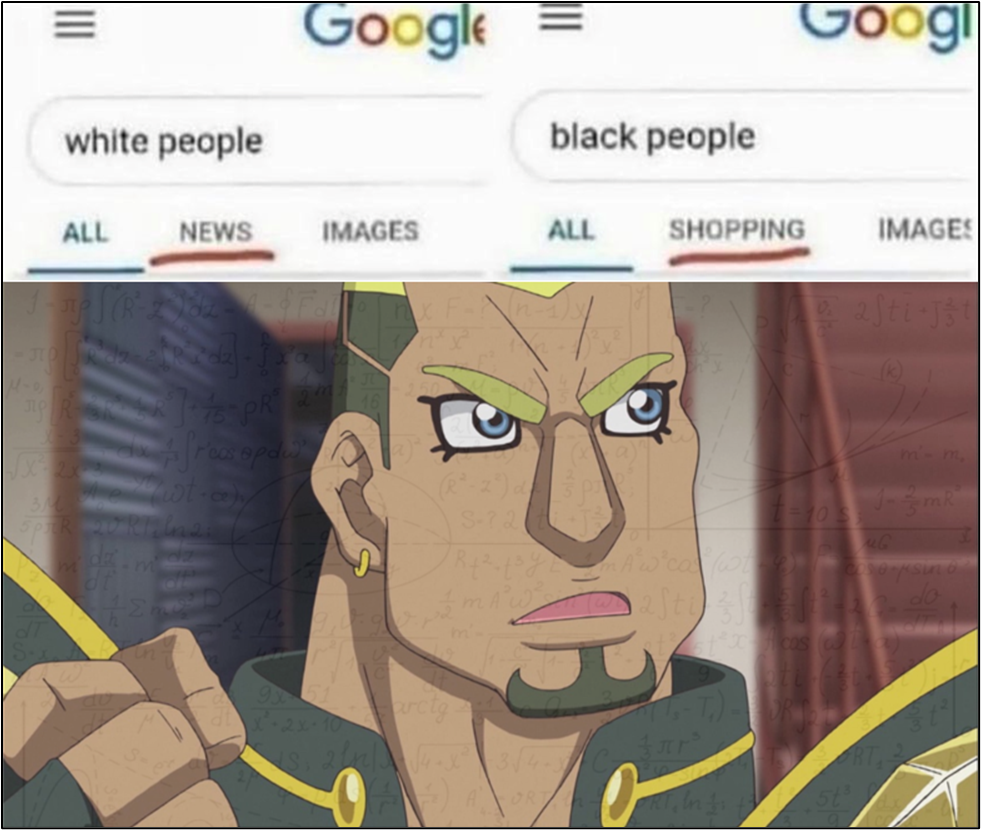Open the hamburger menu above 'black people' search
Viewport: 981px width, 830px height.
pos(561,17)
